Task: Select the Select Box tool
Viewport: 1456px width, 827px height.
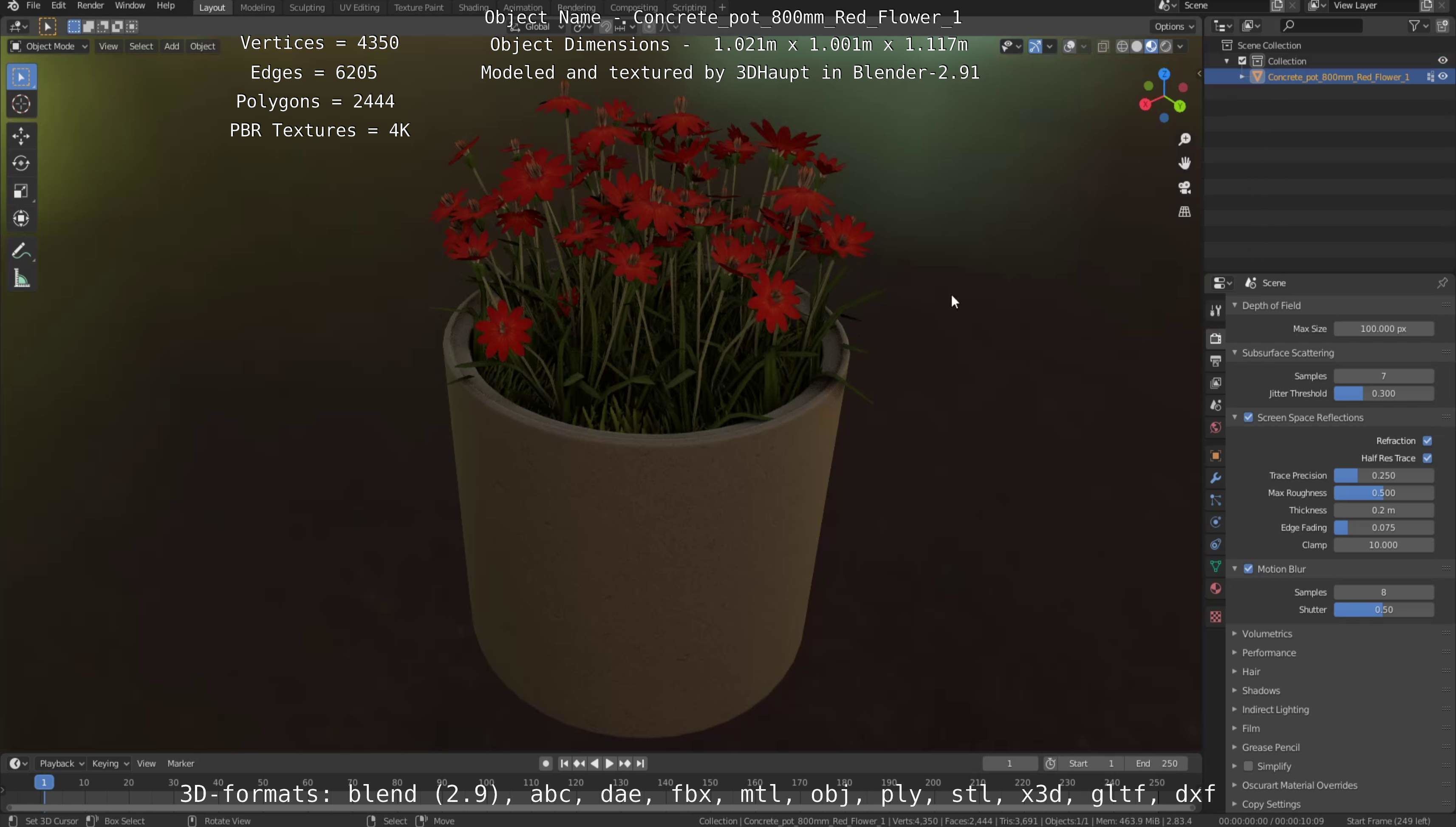Action: pos(22,76)
